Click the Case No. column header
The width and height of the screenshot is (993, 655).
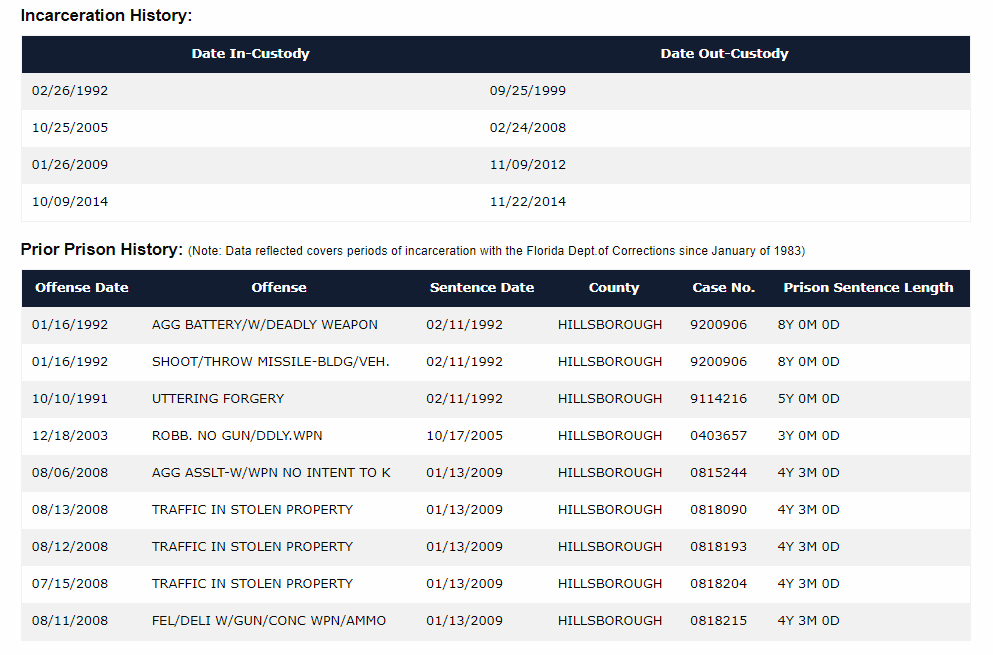(x=723, y=288)
